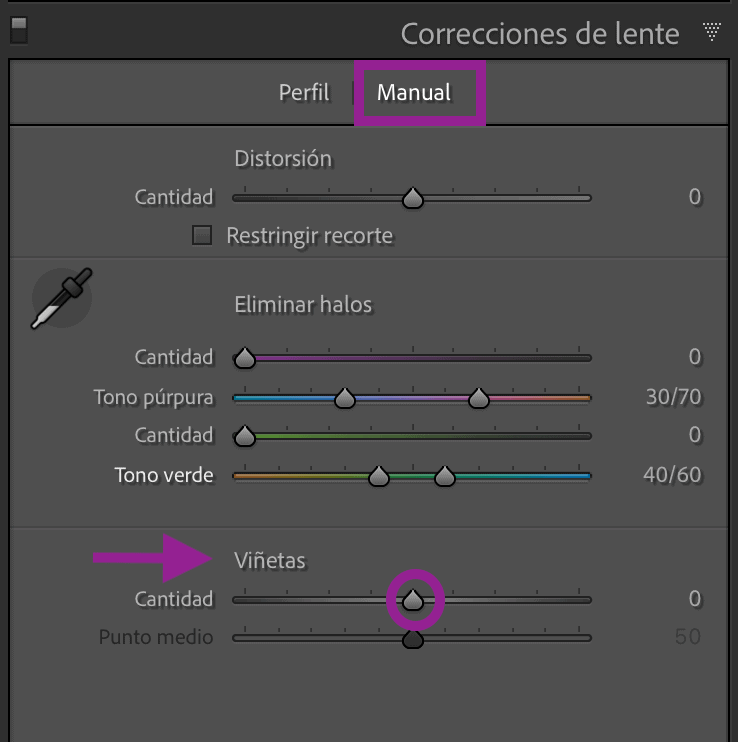This screenshot has width=738, height=742.
Task: Click the Tono púrpura 30/70 value
Action: point(673,397)
